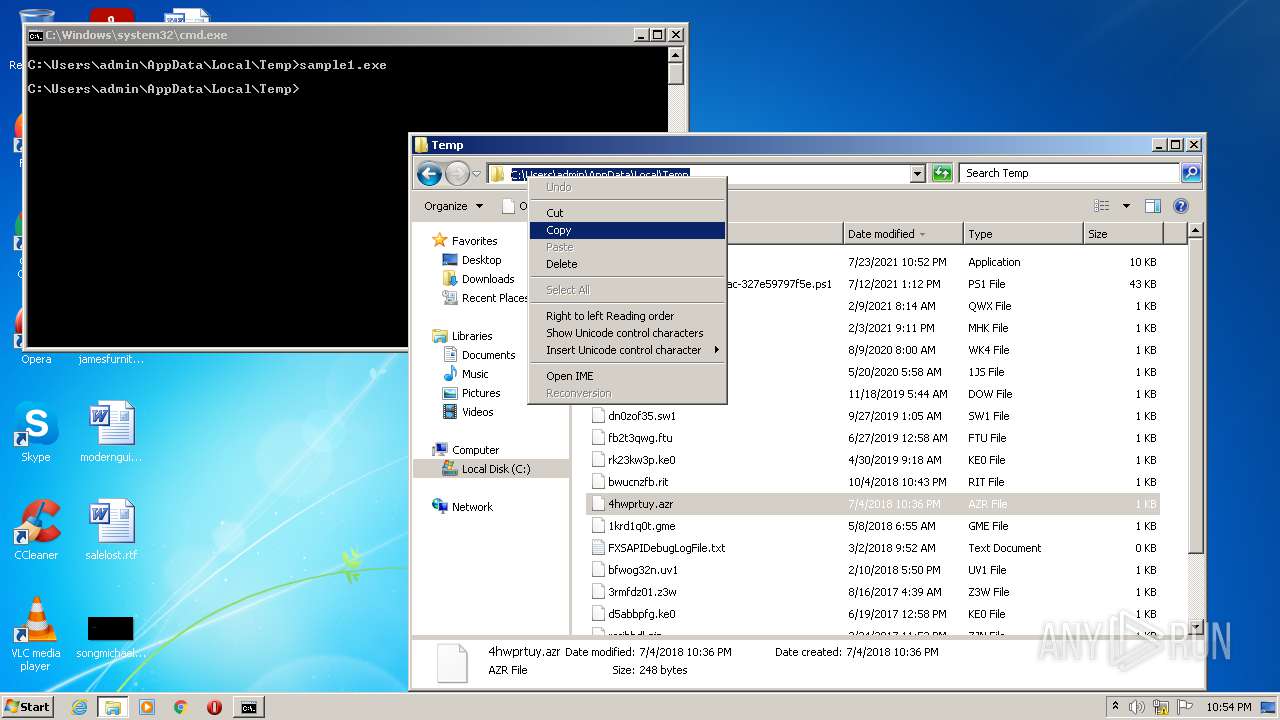Screen dimensions: 1280x720
Task: Open the Explorer Help question mark icon
Action: (x=1180, y=206)
